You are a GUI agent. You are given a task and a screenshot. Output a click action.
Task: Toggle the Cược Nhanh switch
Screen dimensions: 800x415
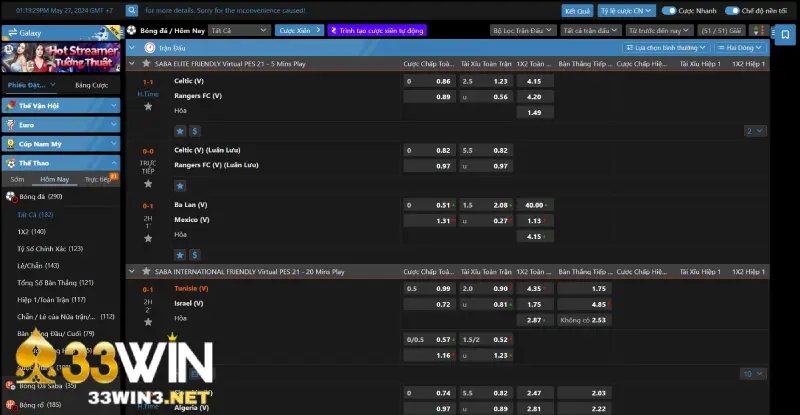point(668,10)
